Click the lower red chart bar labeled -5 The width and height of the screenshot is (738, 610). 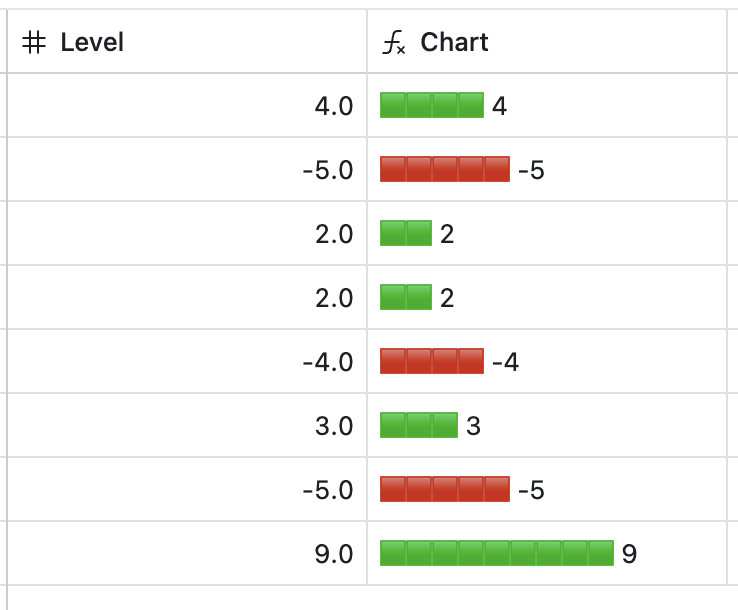tap(445, 489)
